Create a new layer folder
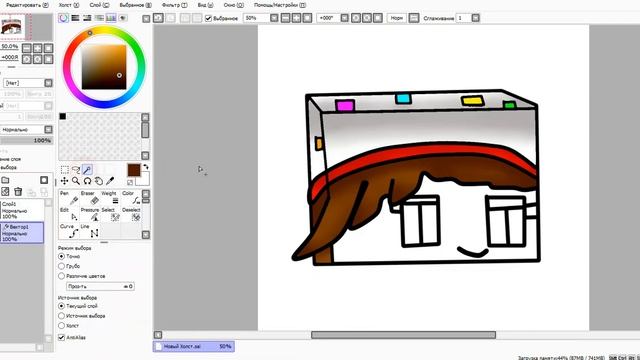Viewport: 640px width, 360px height. tap(5, 180)
